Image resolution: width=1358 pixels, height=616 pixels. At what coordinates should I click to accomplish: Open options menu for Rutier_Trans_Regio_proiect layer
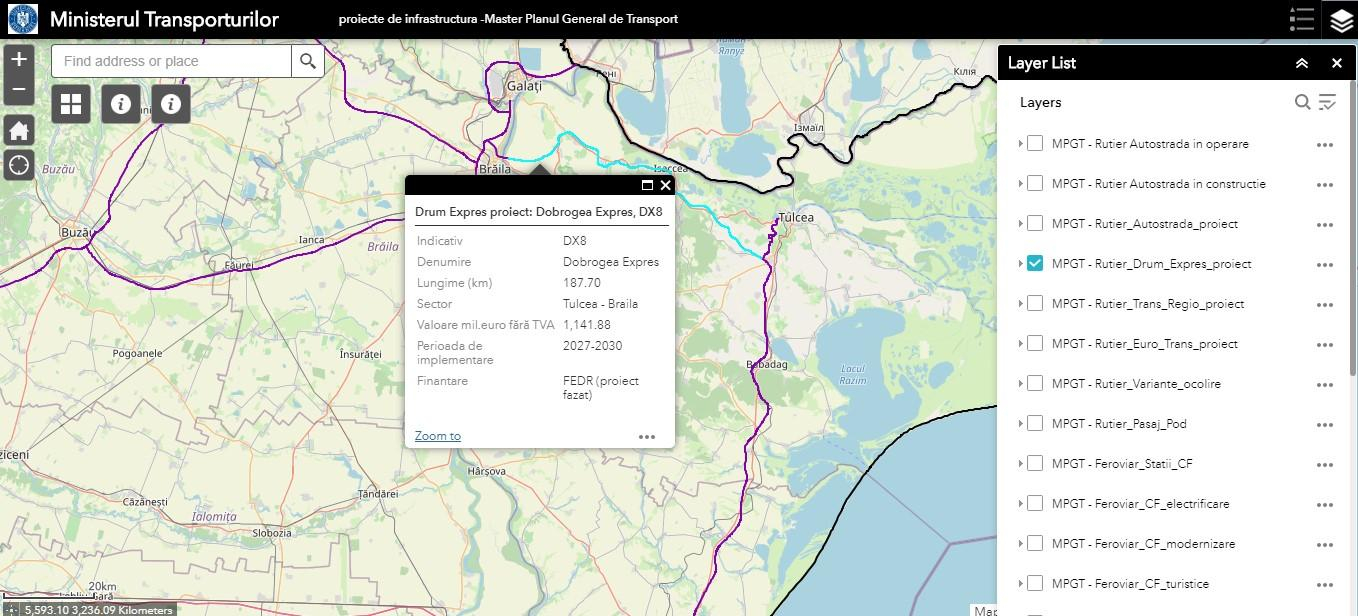[x=1325, y=304]
